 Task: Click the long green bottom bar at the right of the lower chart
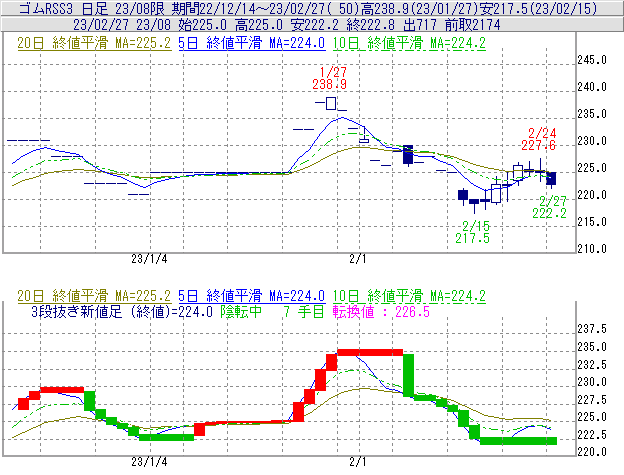pyautogui.click(x=519, y=441)
